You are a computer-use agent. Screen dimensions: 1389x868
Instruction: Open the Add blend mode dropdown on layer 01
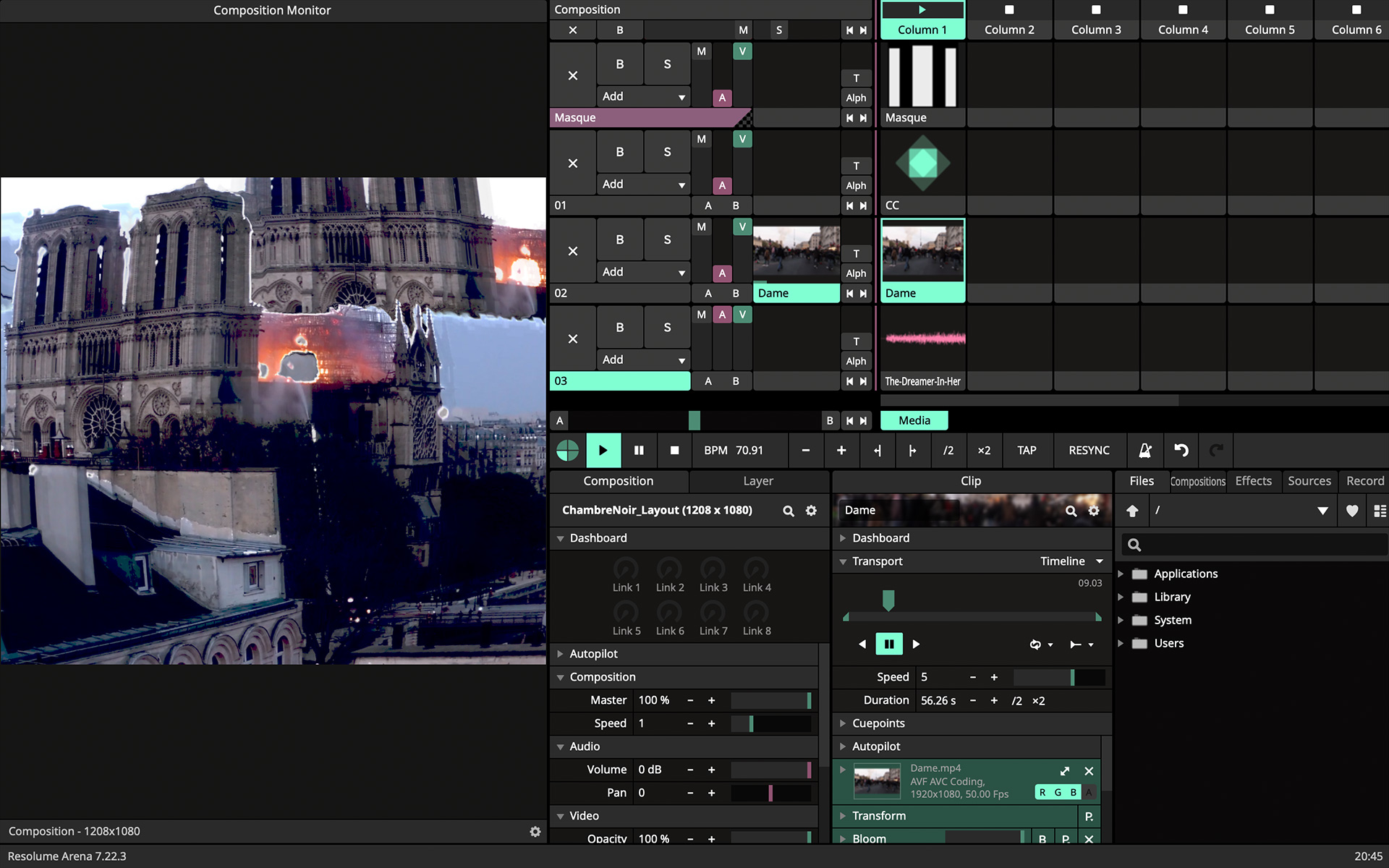click(644, 184)
